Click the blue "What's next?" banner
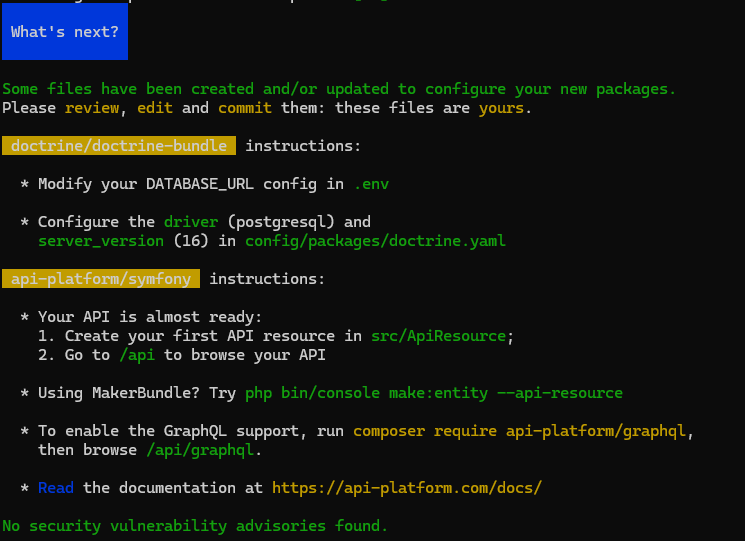 click(65, 32)
